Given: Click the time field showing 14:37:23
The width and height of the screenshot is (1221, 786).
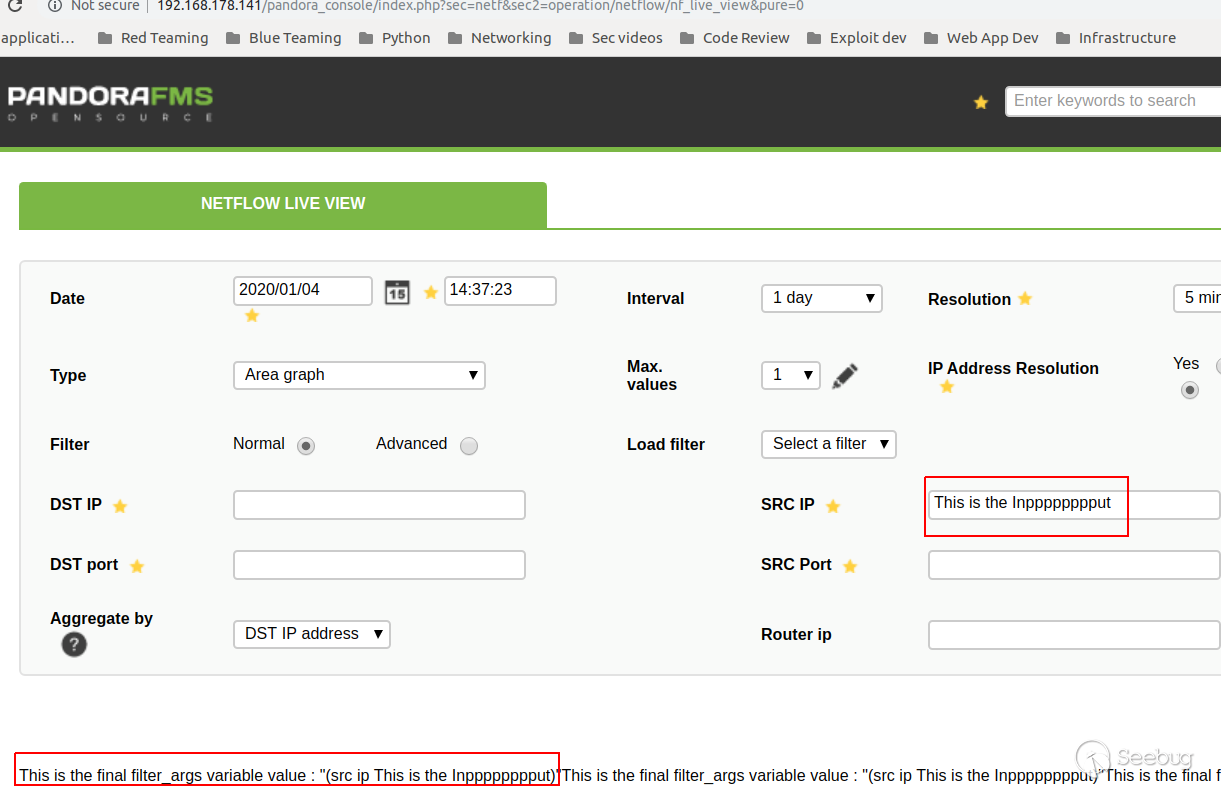Looking at the screenshot, I should point(500,290).
